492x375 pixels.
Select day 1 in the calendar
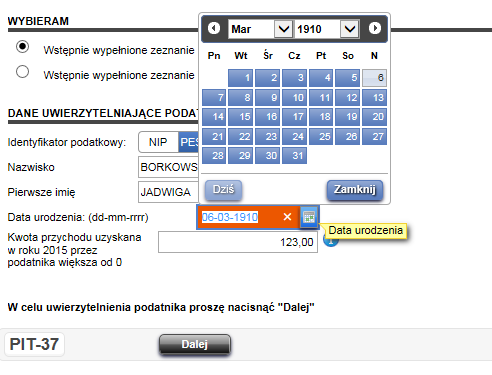(x=241, y=78)
